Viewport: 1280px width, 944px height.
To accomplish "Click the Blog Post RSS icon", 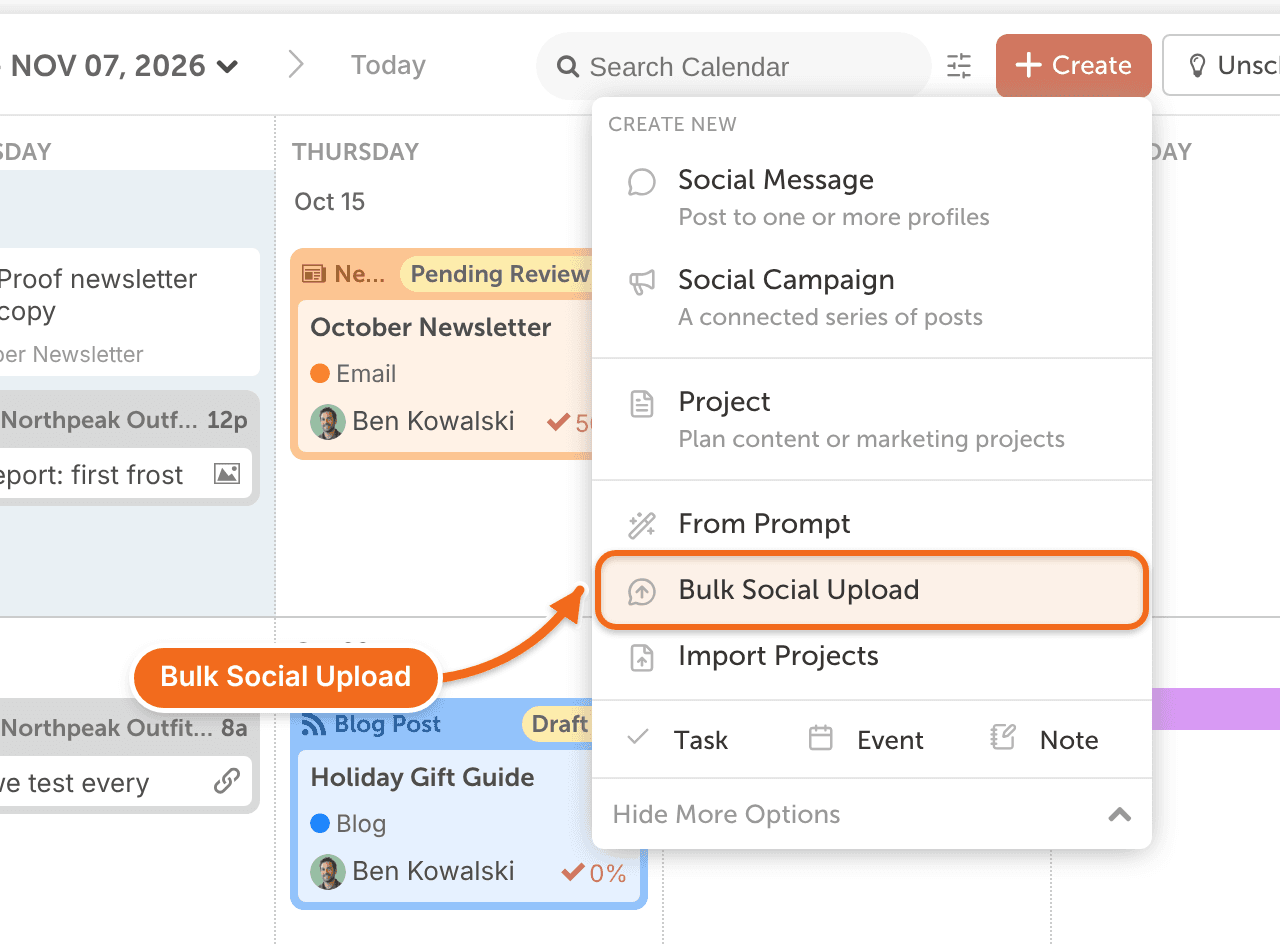I will [314, 724].
